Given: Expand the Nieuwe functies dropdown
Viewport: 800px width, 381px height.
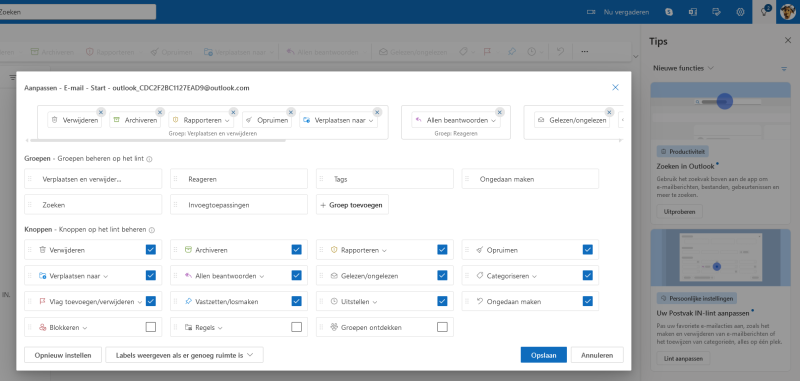Looking at the screenshot, I should tap(683, 68).
